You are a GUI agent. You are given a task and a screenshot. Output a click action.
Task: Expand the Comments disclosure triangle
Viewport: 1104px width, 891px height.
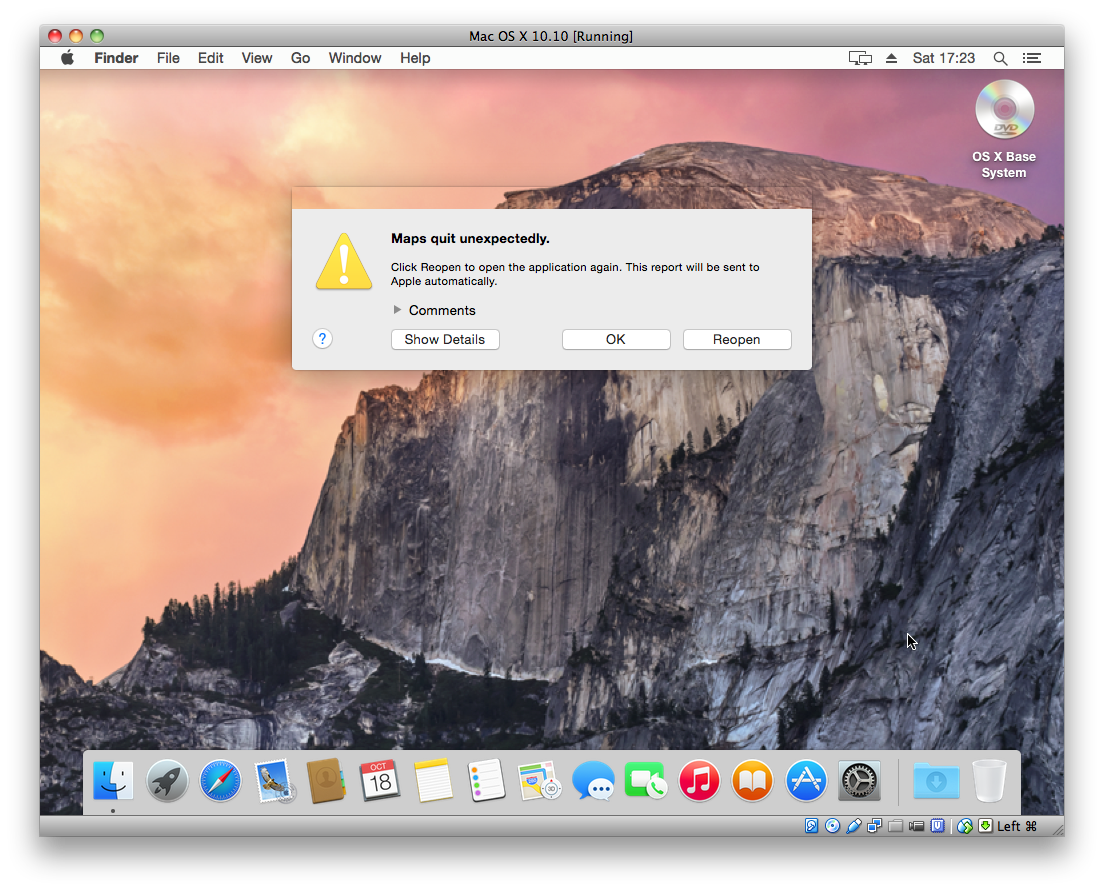[397, 310]
